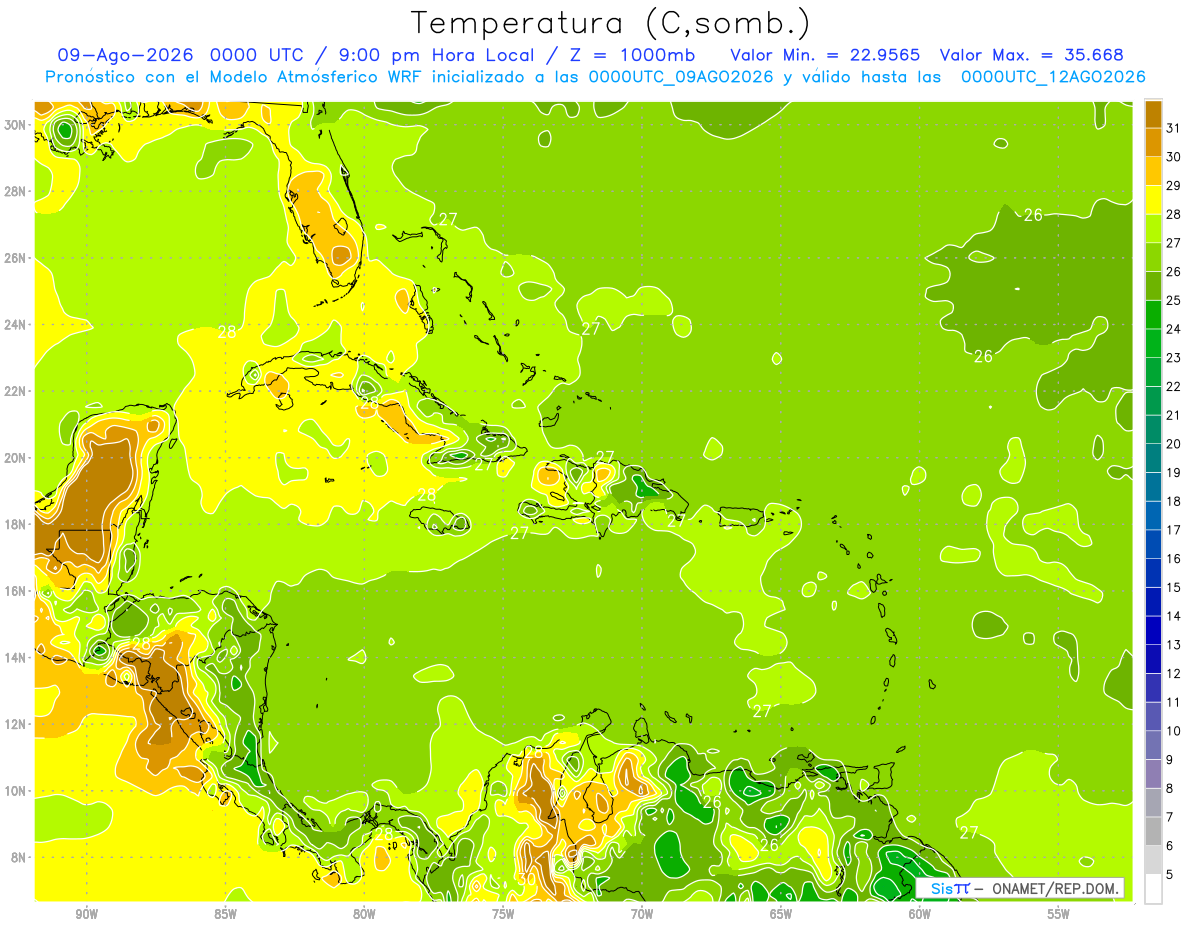Pick the brown swatch above 31 on legend
The image size is (1200, 927).
[x=1153, y=114]
